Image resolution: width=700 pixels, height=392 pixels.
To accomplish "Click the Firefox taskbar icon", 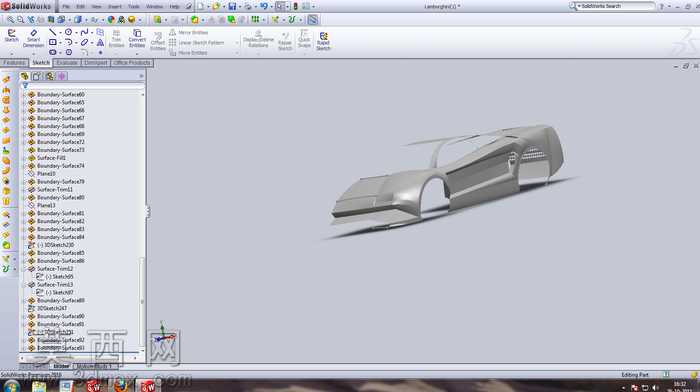I will pyautogui.click(x=120, y=386).
